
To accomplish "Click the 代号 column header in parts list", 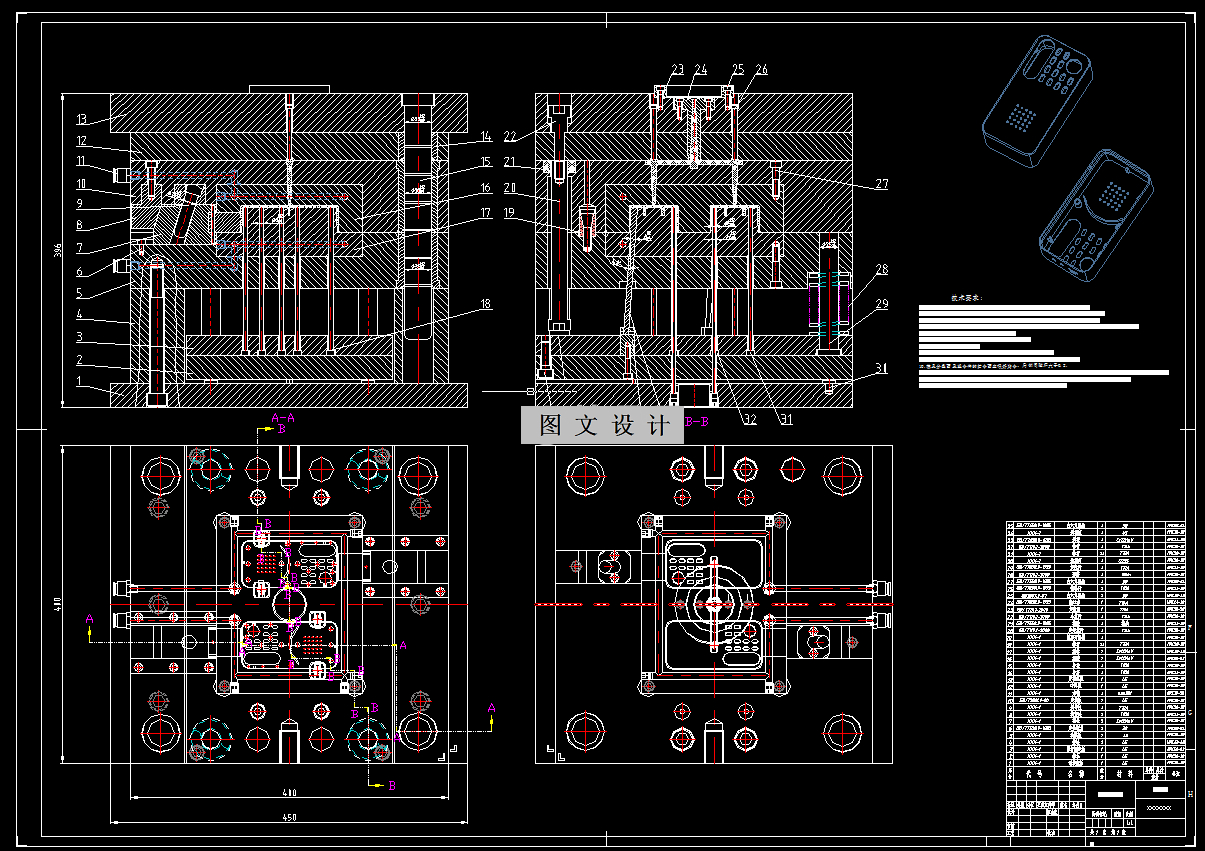I will 1033,773.
